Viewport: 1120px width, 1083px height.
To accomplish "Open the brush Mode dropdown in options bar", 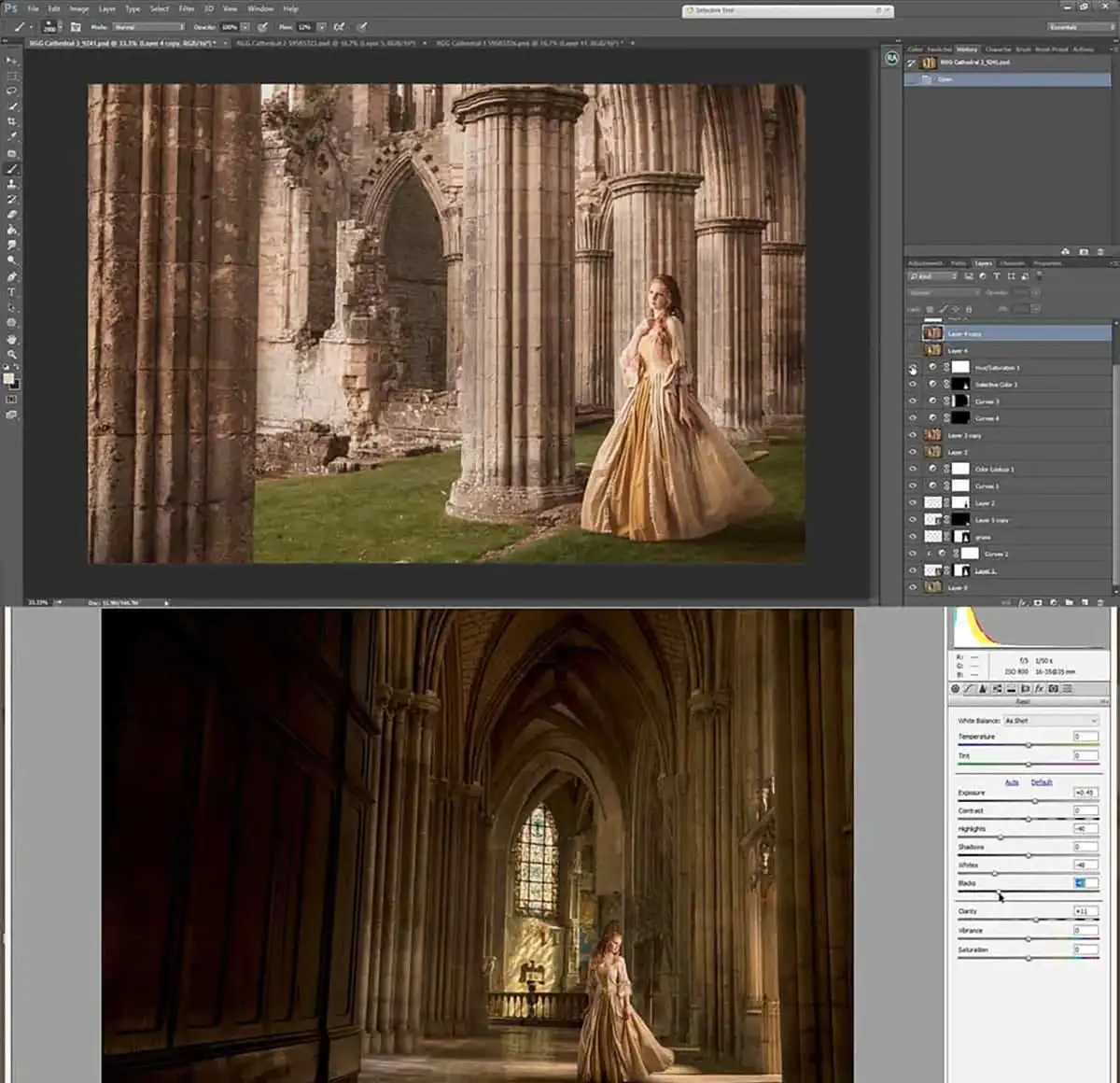I will pyautogui.click(x=147, y=27).
